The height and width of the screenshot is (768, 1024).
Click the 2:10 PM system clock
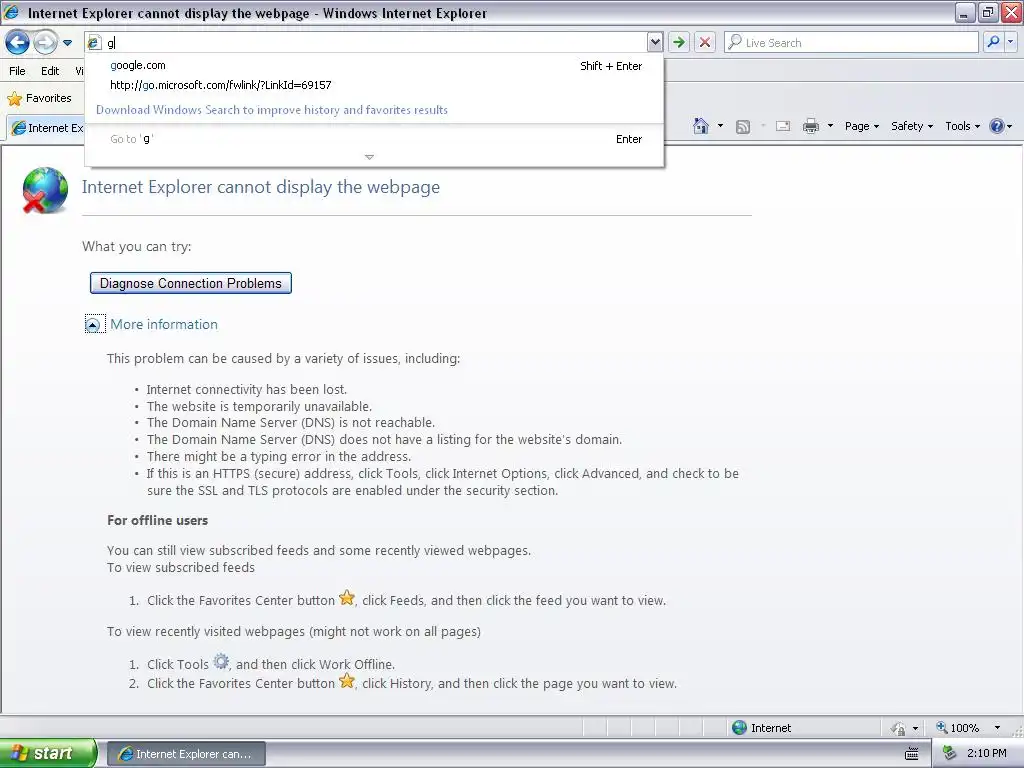point(987,754)
